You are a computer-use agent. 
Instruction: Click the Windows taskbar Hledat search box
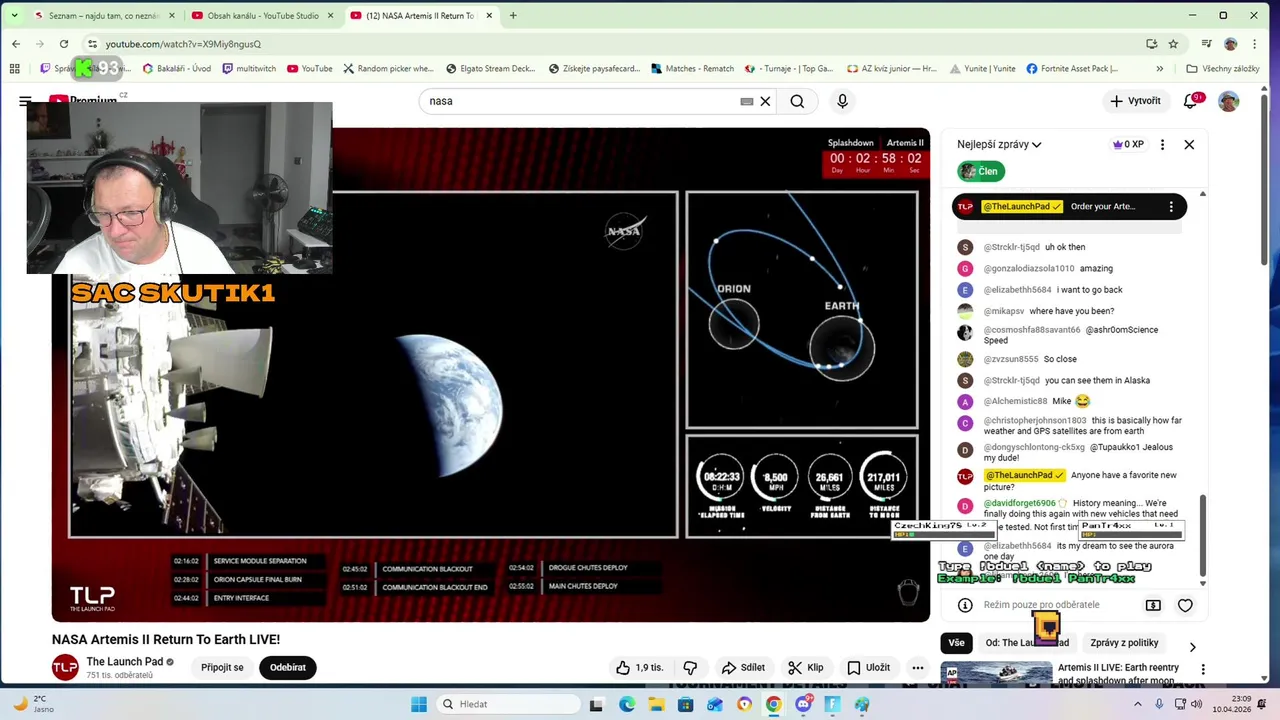point(506,704)
